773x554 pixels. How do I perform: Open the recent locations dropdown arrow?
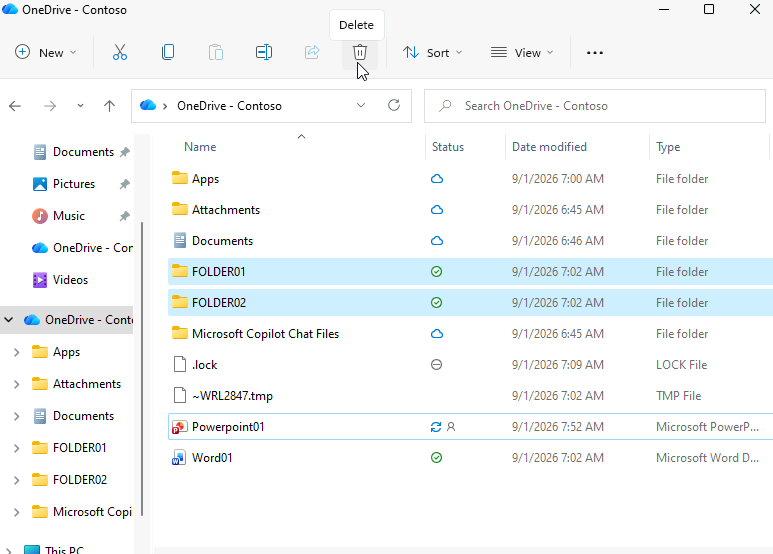[80, 106]
